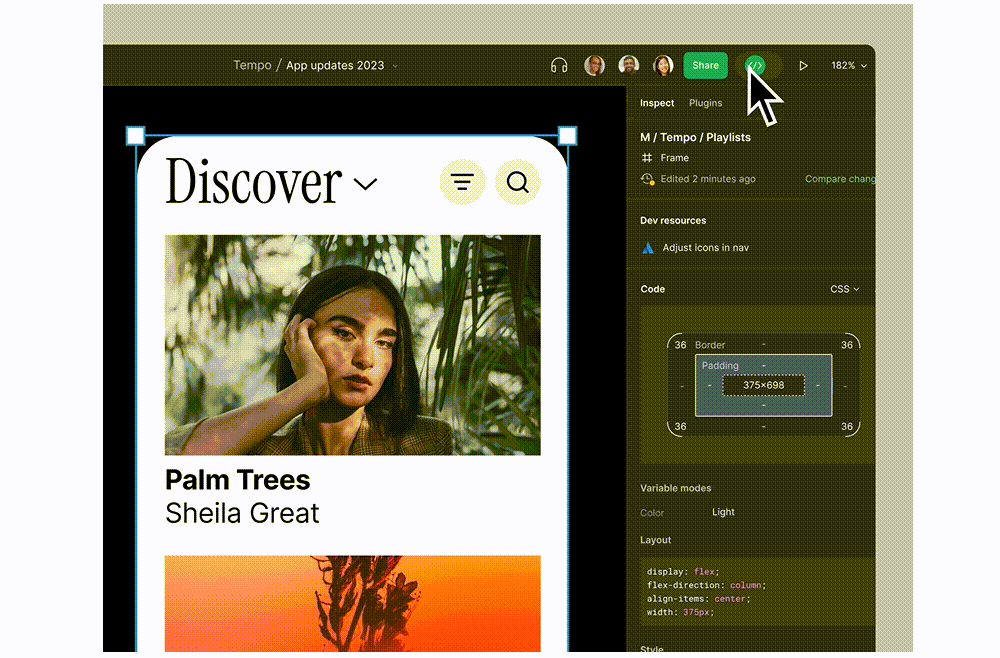Screen dimensions: 1000x658
Task: Switch to the Inspect tab
Action: tap(657, 103)
